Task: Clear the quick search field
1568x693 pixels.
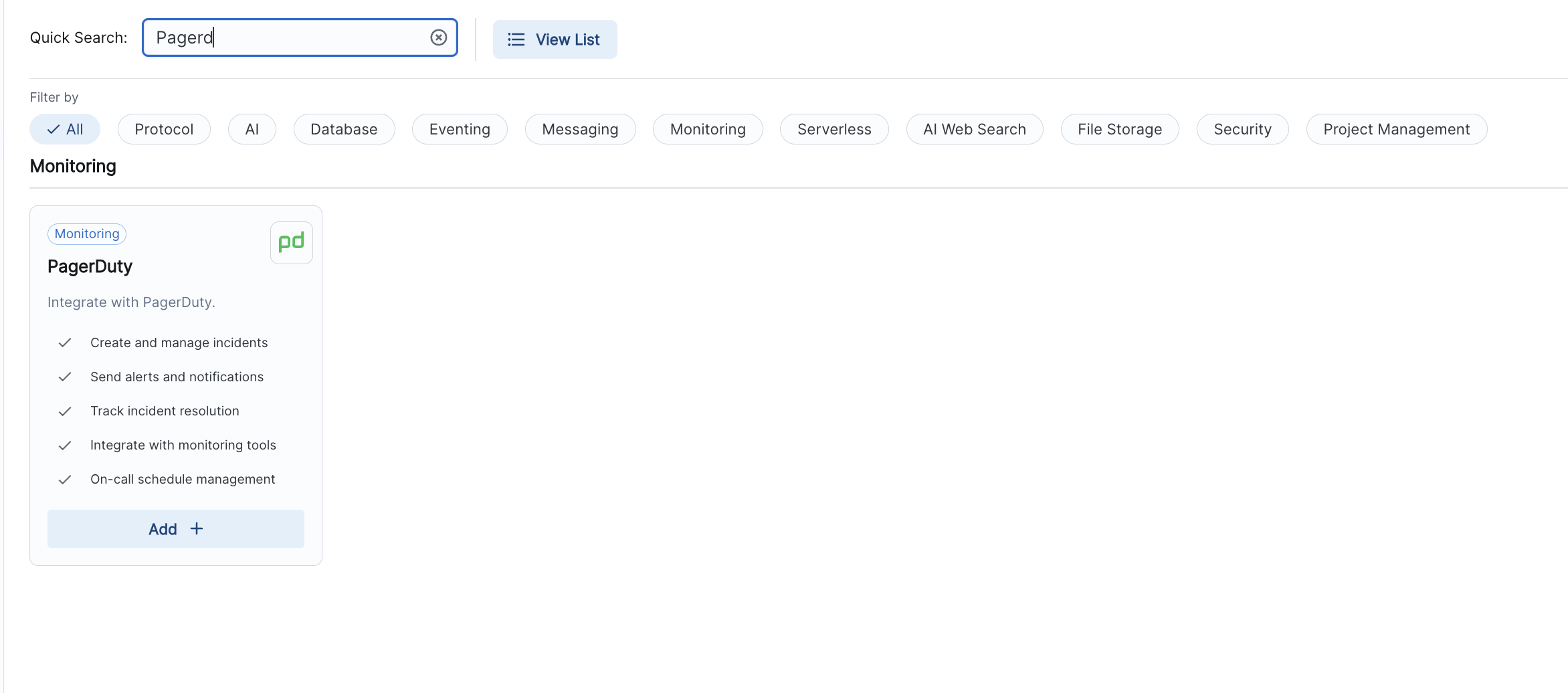Action: pyautogui.click(x=439, y=37)
